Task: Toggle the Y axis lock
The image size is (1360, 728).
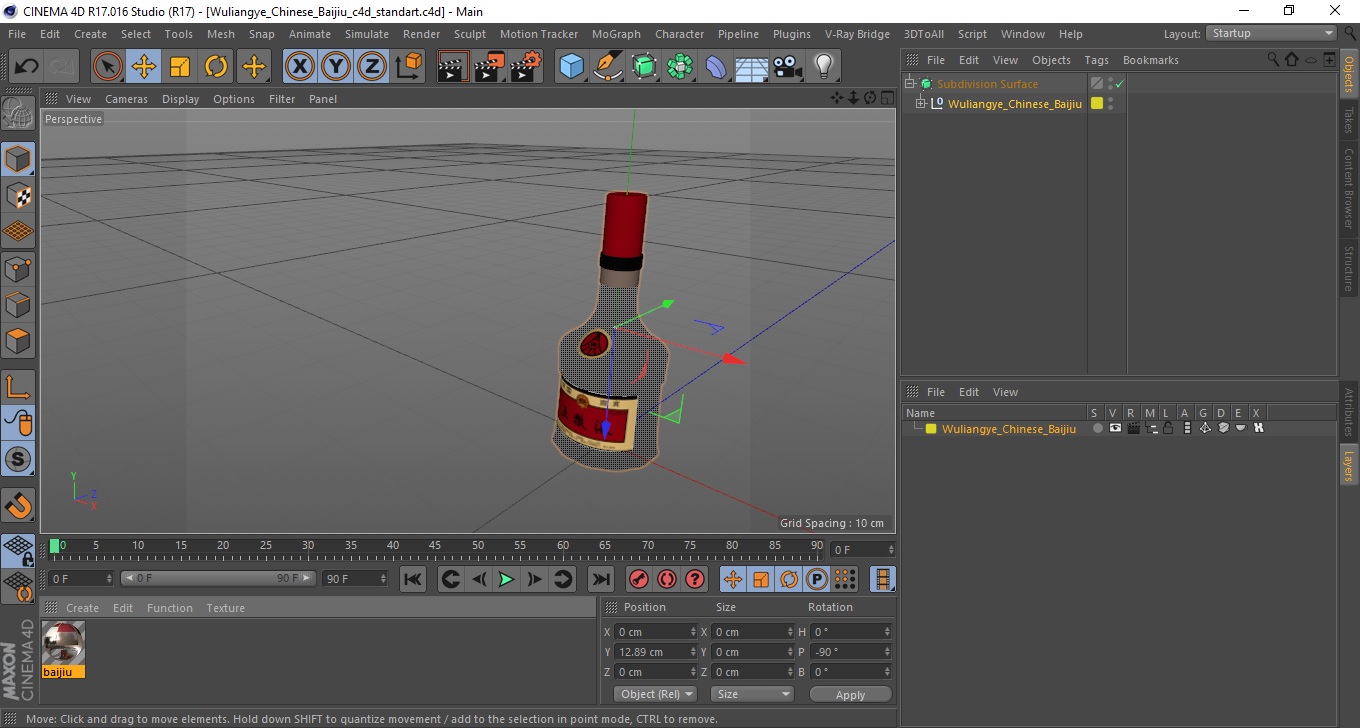Action: [336, 67]
